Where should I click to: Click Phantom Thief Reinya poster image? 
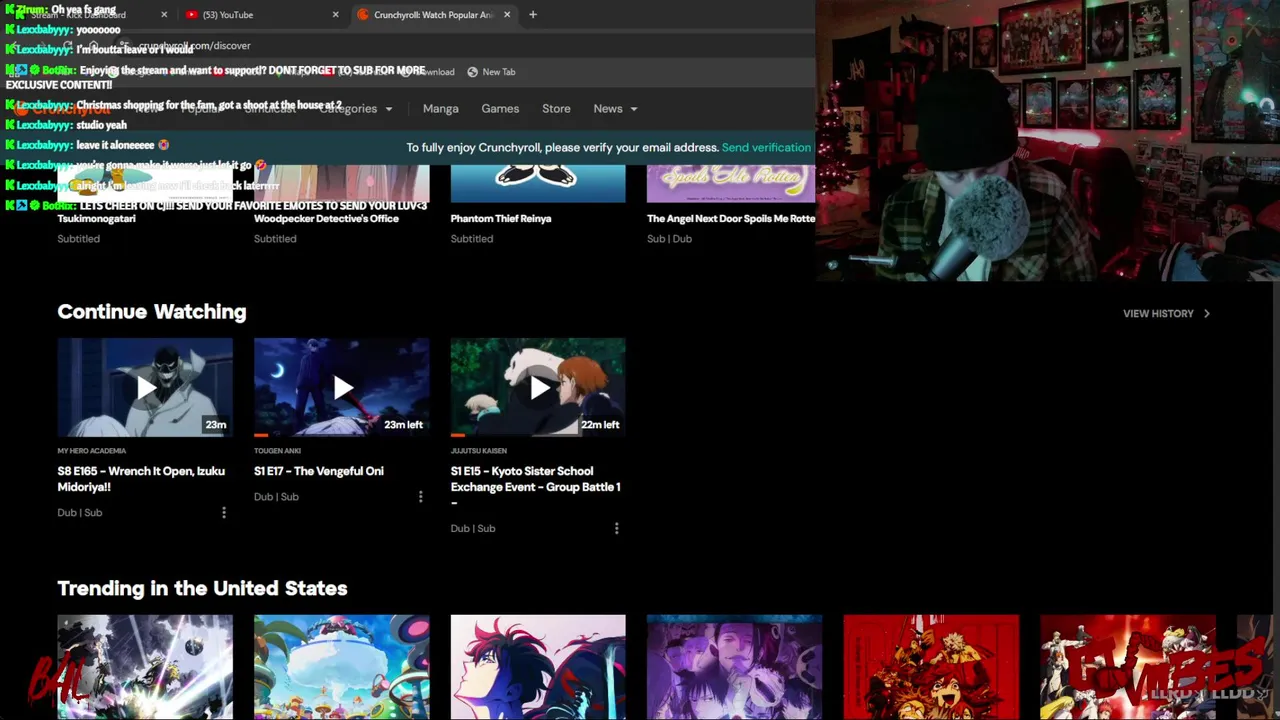tap(538, 184)
